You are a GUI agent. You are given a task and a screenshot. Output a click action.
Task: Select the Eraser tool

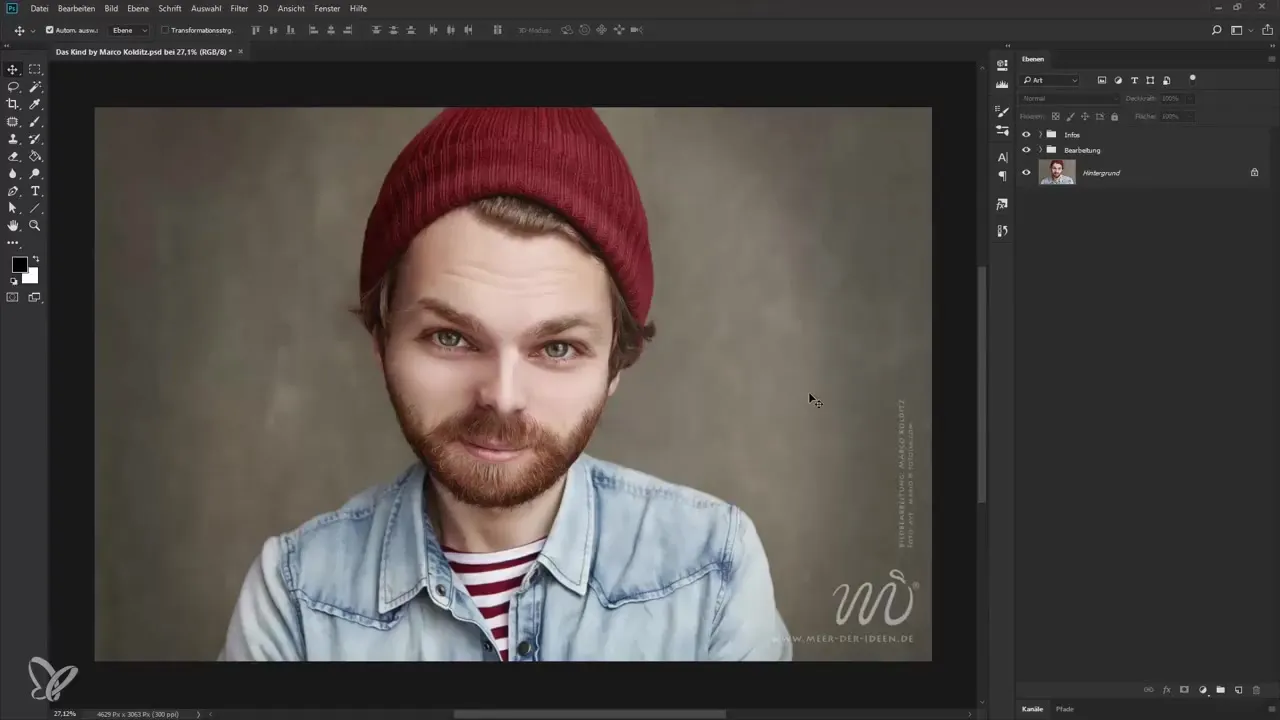[x=13, y=156]
